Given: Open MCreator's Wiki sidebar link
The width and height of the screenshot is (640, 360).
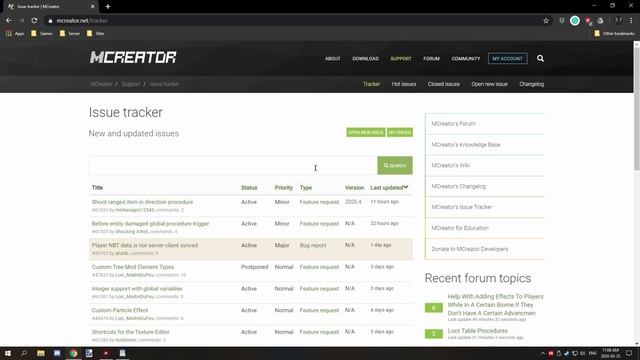Looking at the screenshot, I should 451,165.
